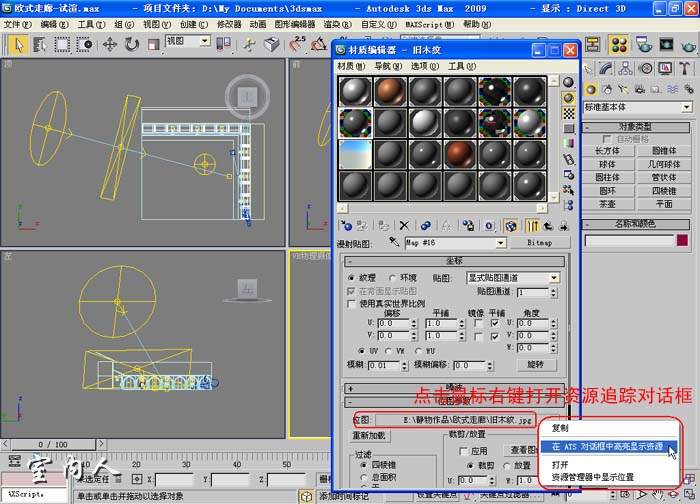Viewport: 700px width, 504px height.
Task: Click the Reset Map delete X icon
Action: [x=404, y=225]
